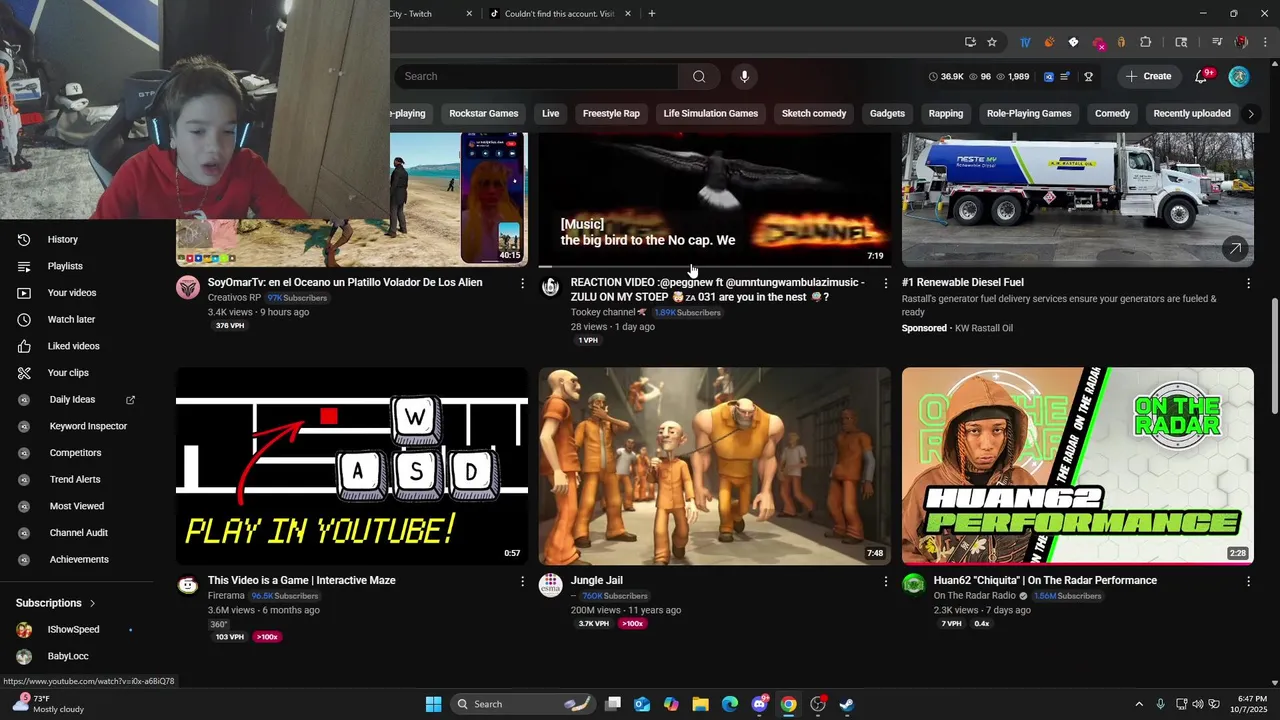Open the YouTube account avatar menu

point(1239,76)
